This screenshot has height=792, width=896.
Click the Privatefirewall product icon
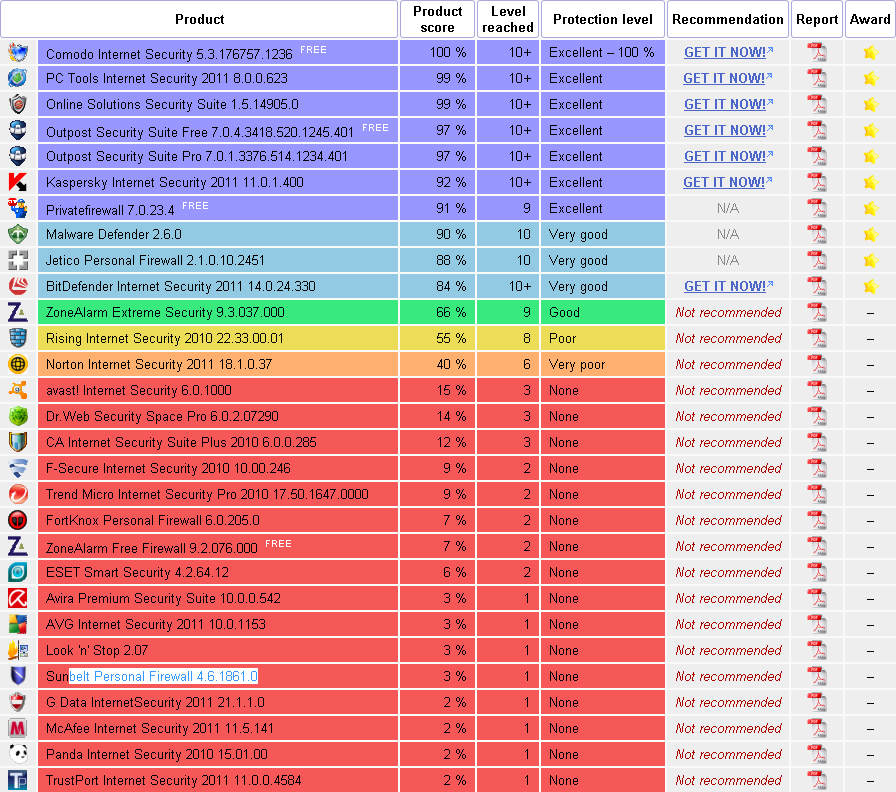click(x=18, y=209)
